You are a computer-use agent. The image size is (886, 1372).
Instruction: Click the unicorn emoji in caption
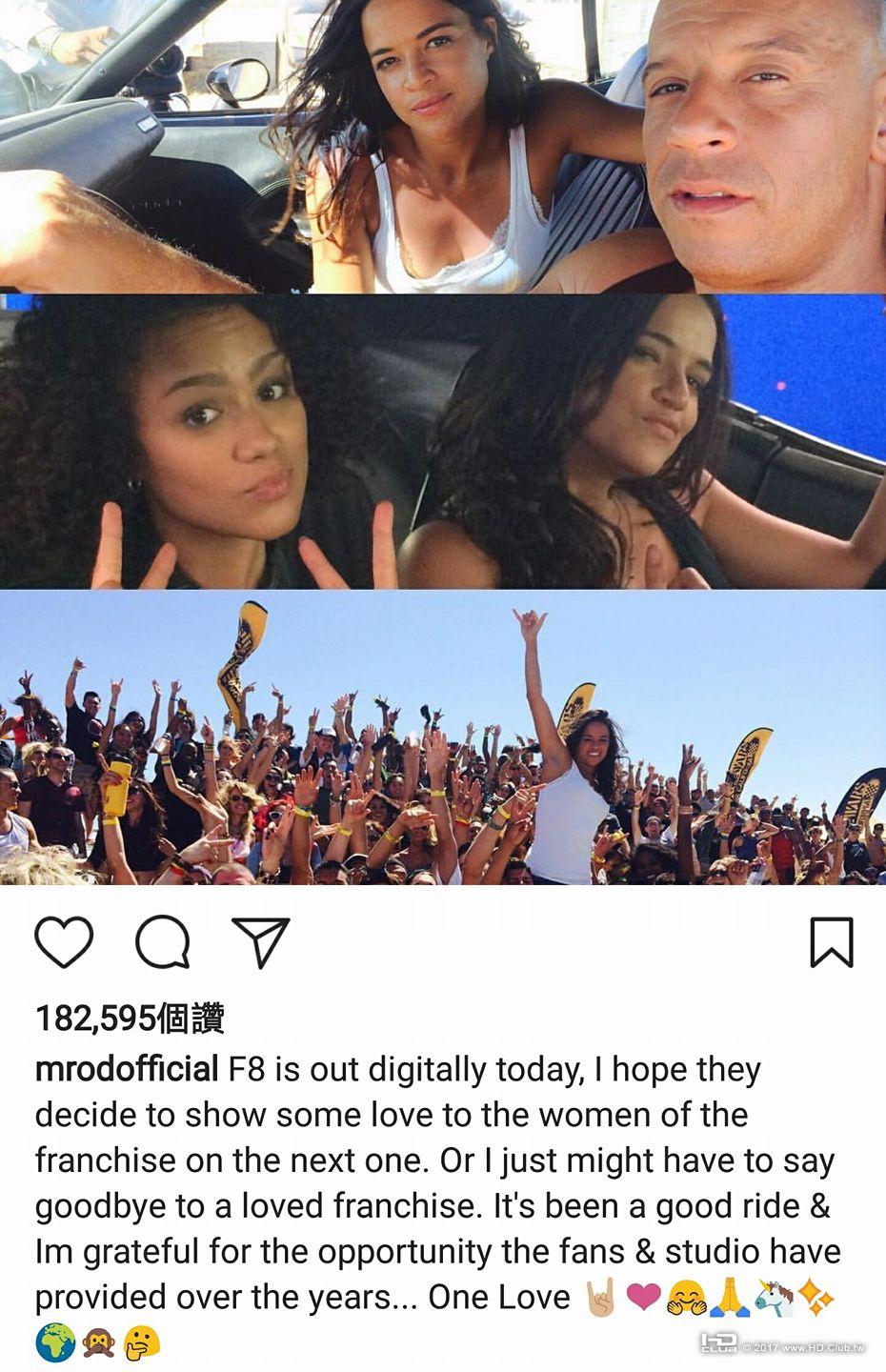tap(774, 1298)
